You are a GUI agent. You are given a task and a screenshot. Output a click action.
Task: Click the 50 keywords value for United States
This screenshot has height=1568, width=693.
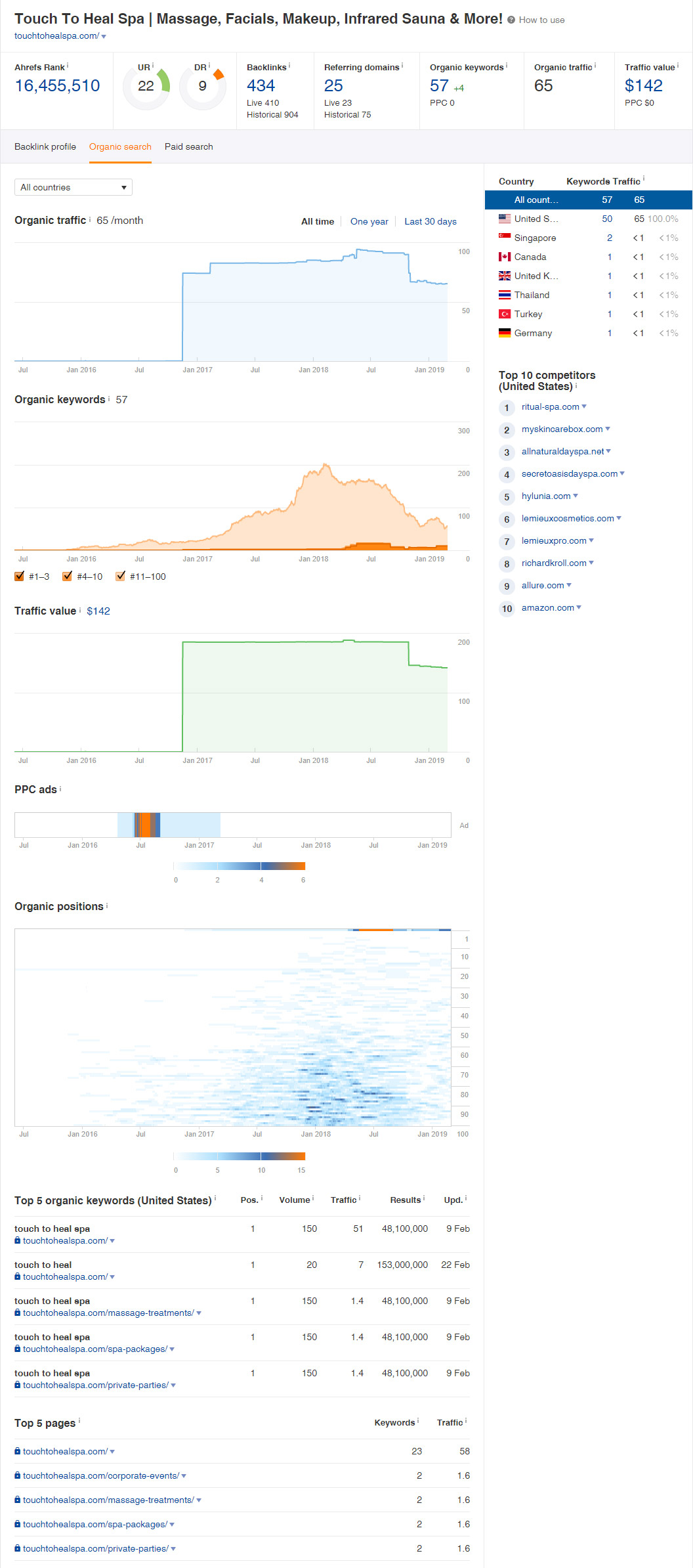point(607,219)
